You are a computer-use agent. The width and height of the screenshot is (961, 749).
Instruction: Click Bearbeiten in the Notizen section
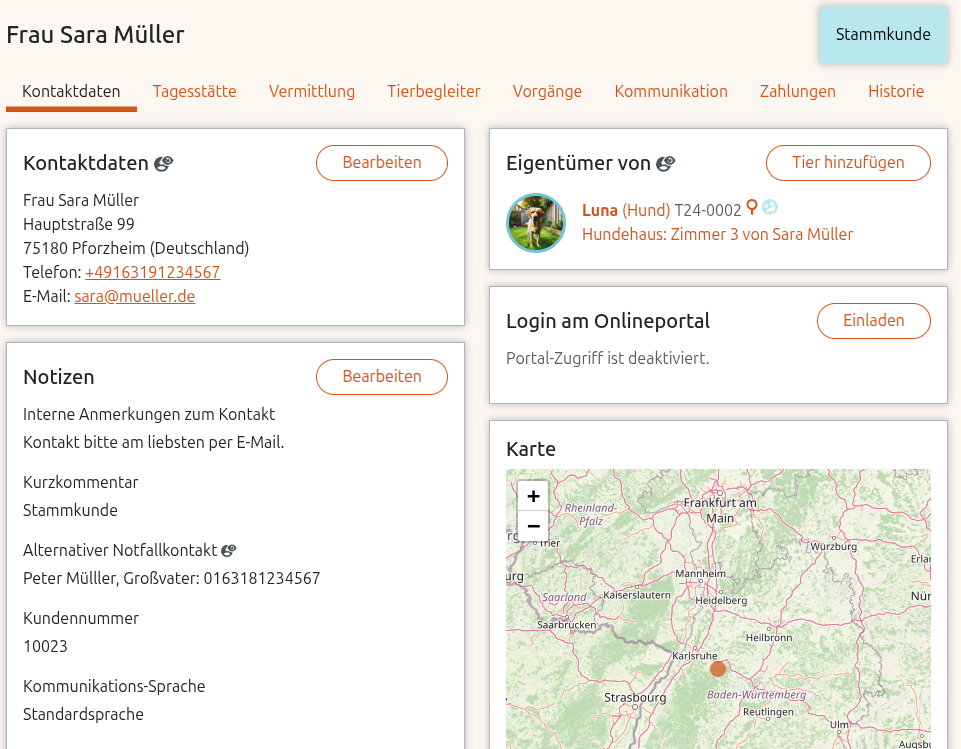pos(381,377)
